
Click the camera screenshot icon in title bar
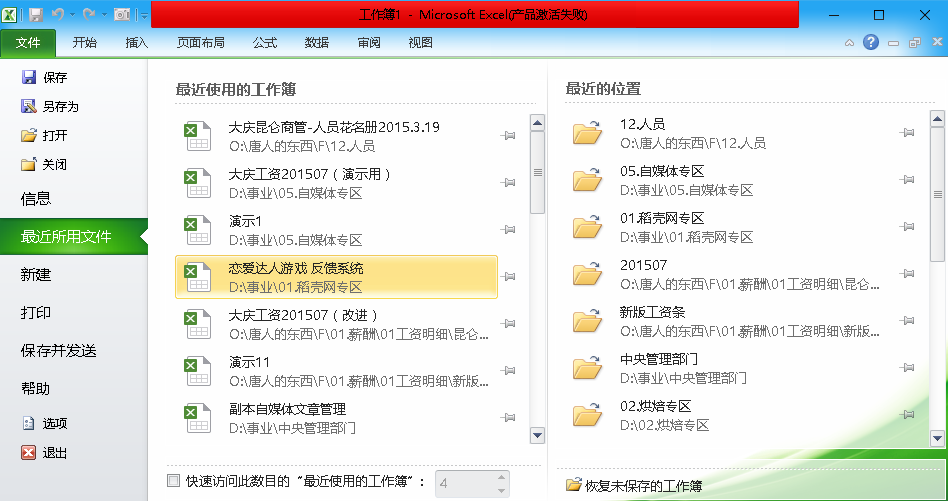(122, 14)
